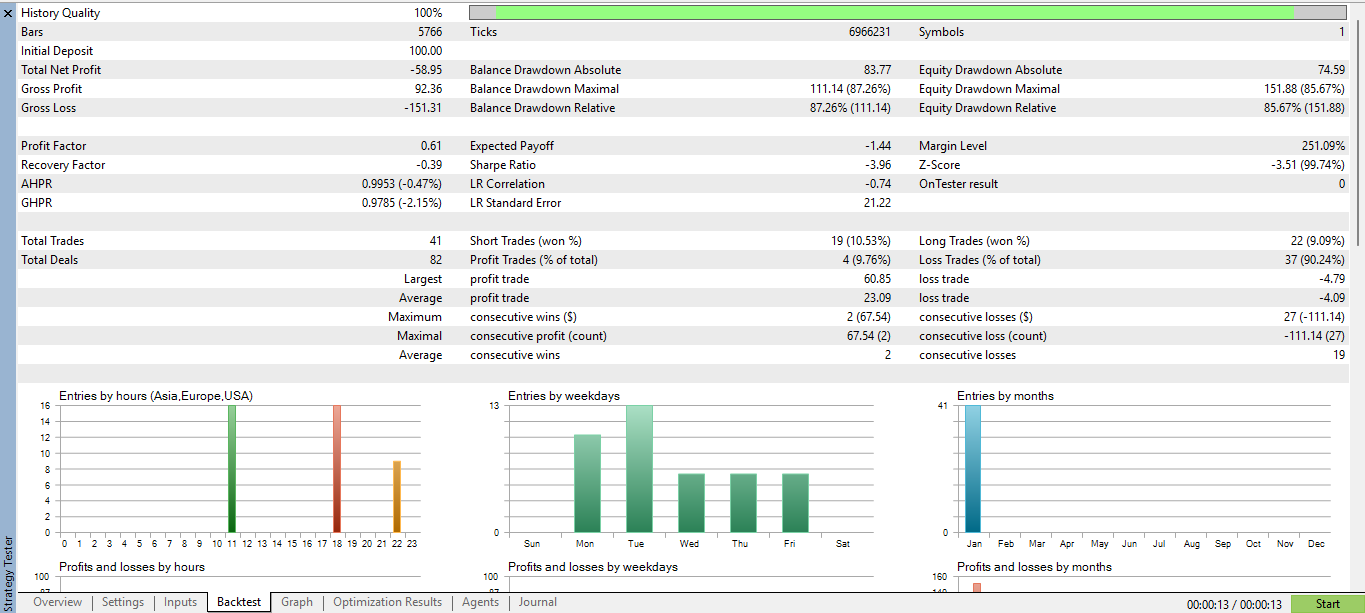Click the Tuesday bar in Entries by weekdays
1365x613 pixels.
[637, 470]
